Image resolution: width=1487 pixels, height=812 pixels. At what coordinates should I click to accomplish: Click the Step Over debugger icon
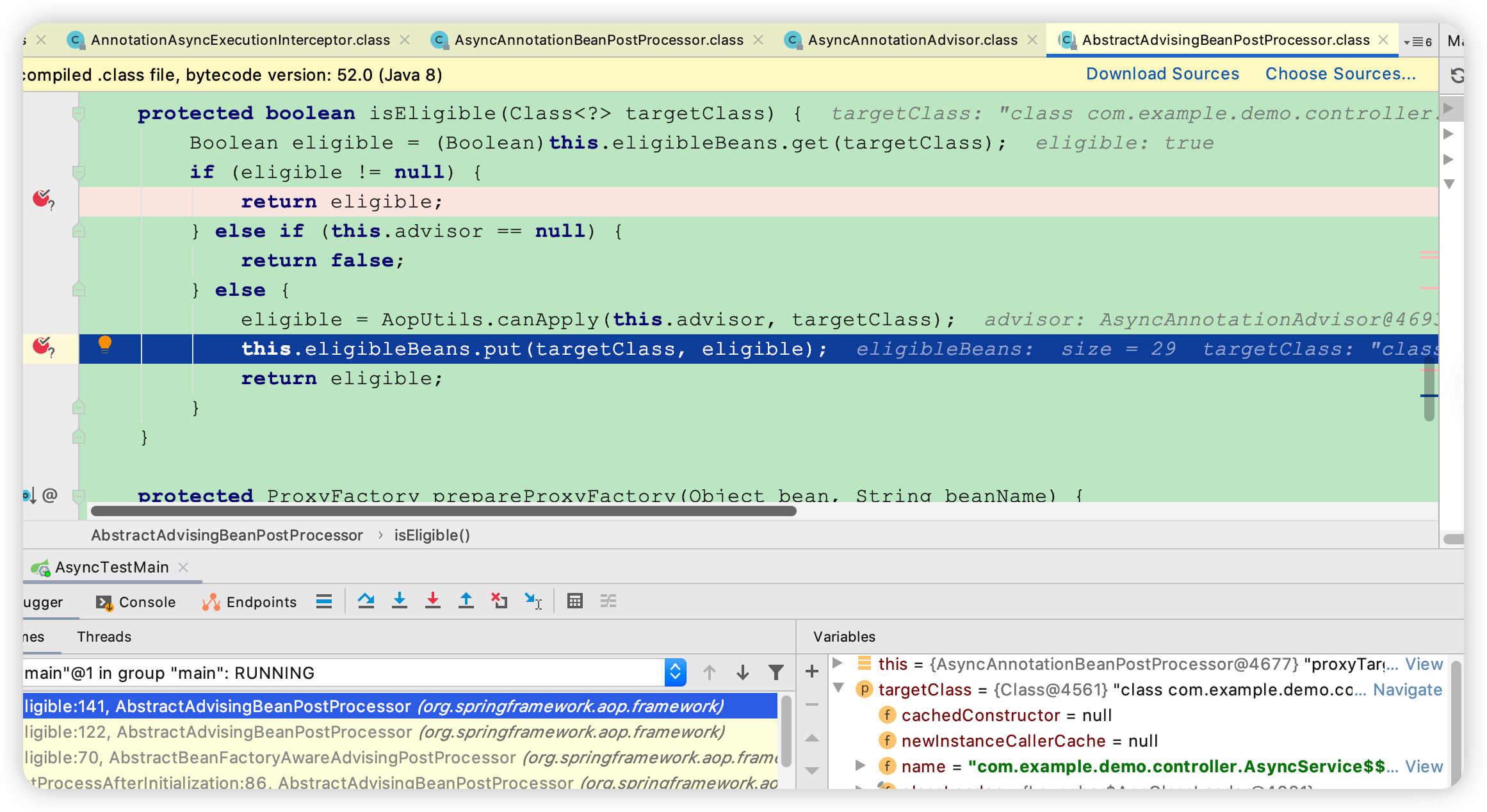pyautogui.click(x=366, y=601)
